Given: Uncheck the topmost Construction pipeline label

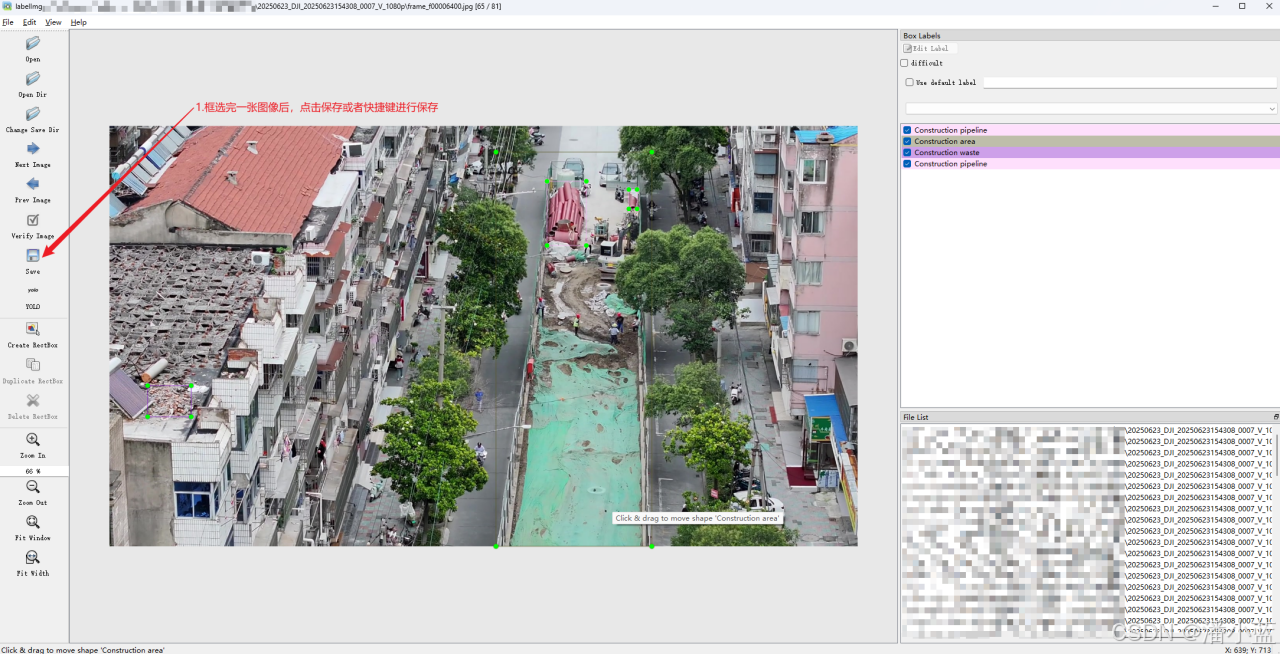Looking at the screenshot, I should [x=907, y=130].
